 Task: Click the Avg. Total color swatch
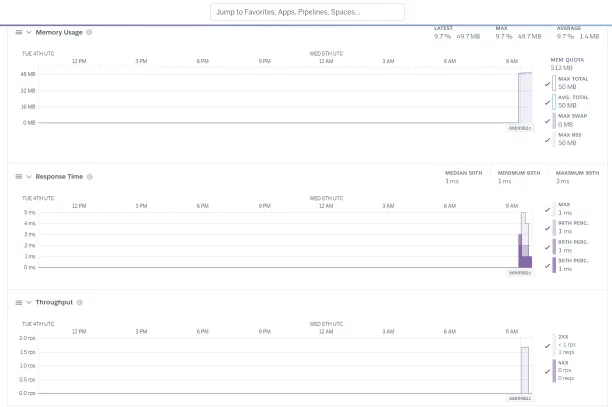[554, 102]
